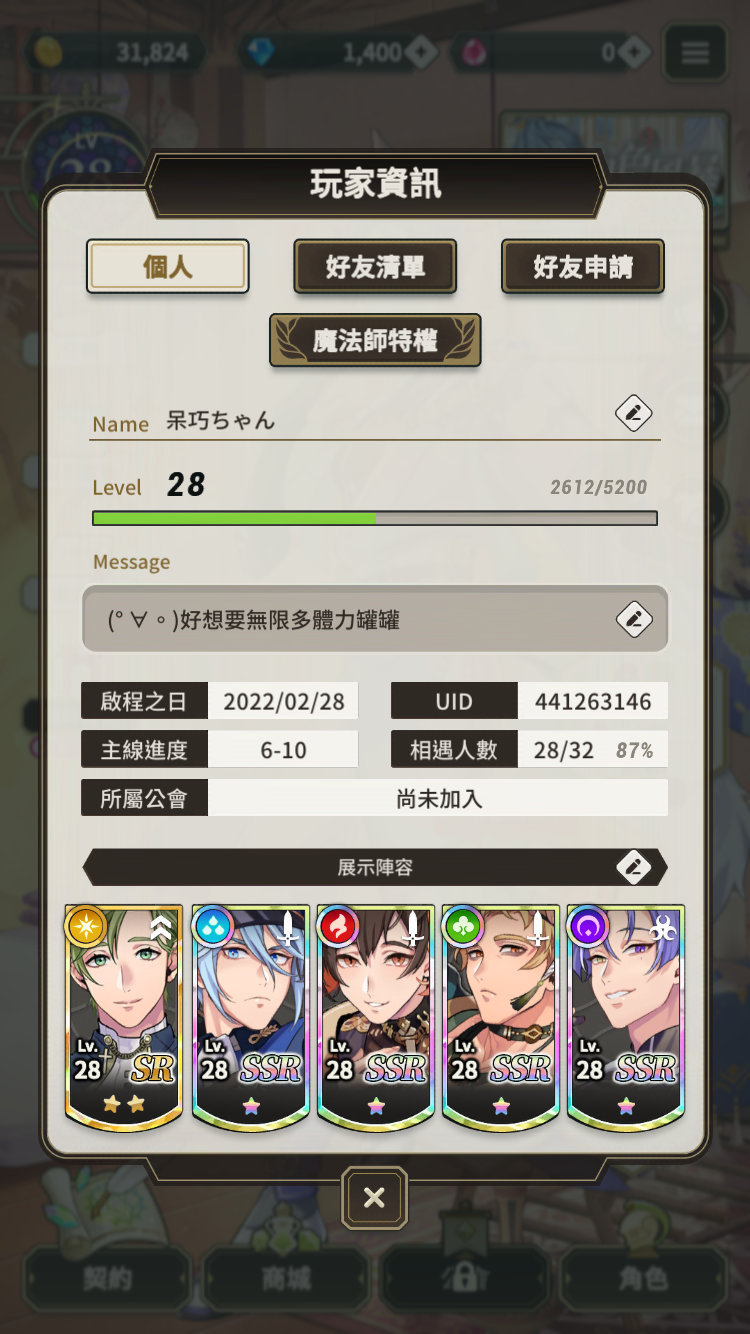Close the player info dialog
Image resolution: width=750 pixels, height=1334 pixels.
pos(374,1197)
